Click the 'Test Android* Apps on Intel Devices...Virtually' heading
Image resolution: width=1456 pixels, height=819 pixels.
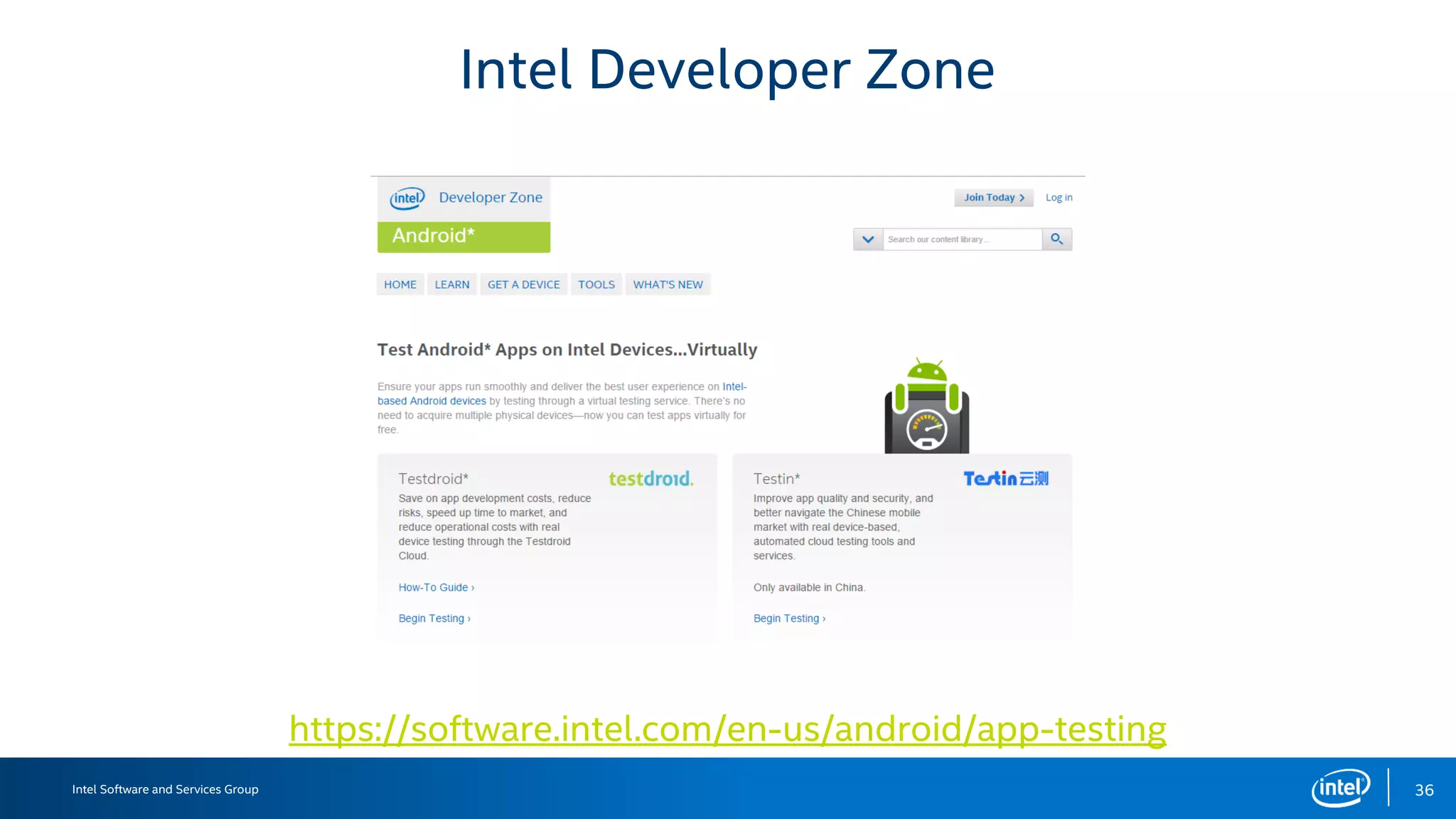pyautogui.click(x=567, y=350)
